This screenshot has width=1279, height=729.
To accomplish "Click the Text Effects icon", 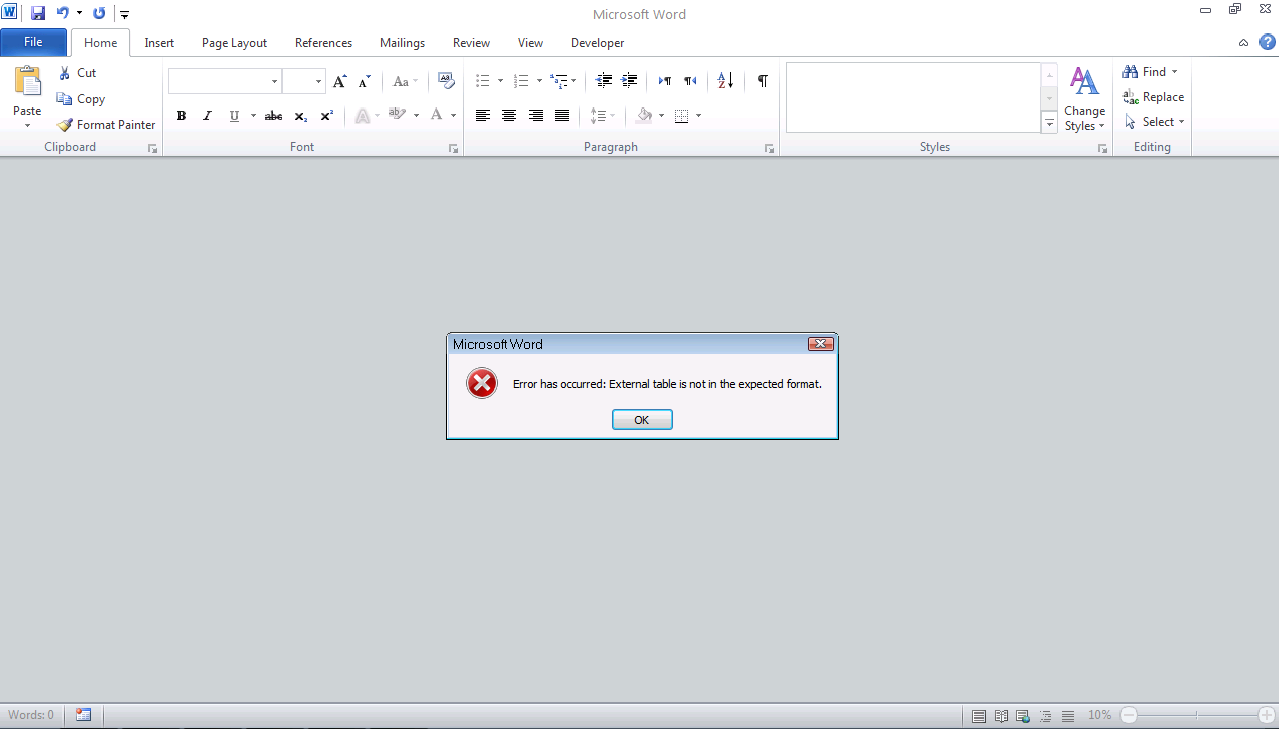I will click(x=362, y=116).
